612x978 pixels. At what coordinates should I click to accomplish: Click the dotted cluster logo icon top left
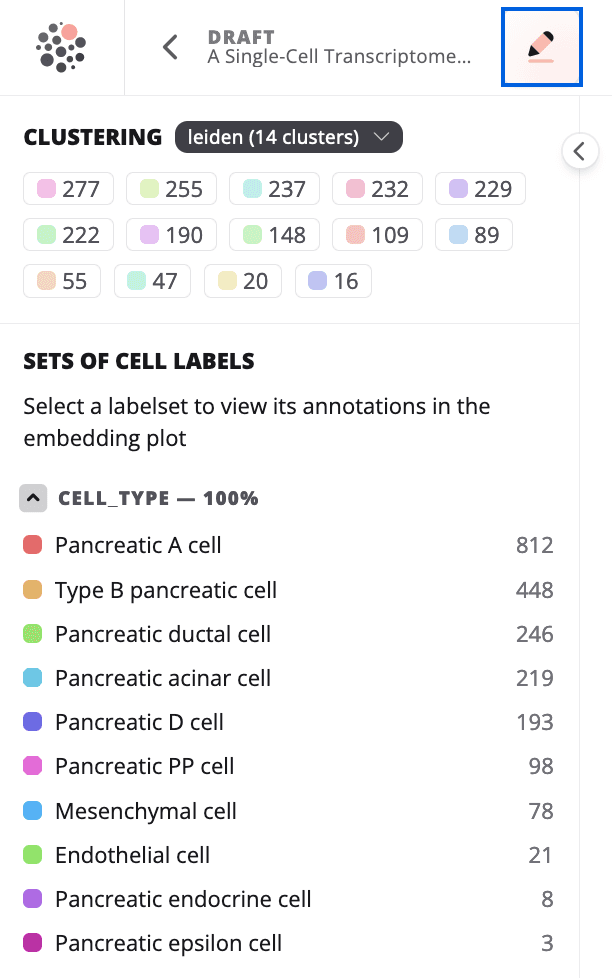coord(58,46)
